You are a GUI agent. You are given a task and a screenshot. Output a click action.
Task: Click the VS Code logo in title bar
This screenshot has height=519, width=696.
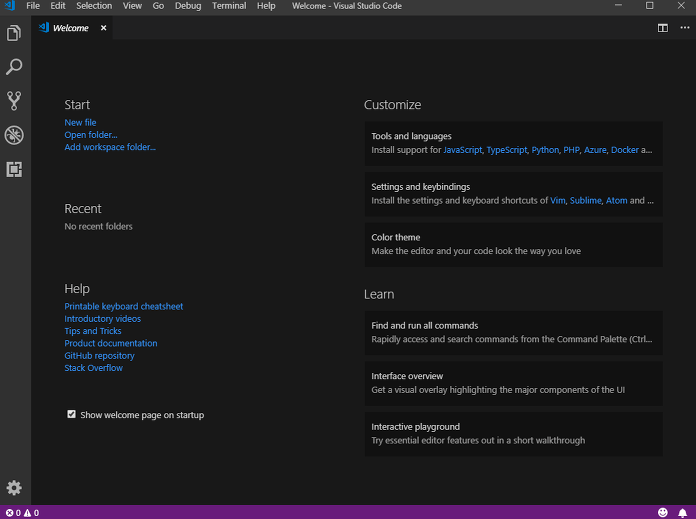(10, 6)
